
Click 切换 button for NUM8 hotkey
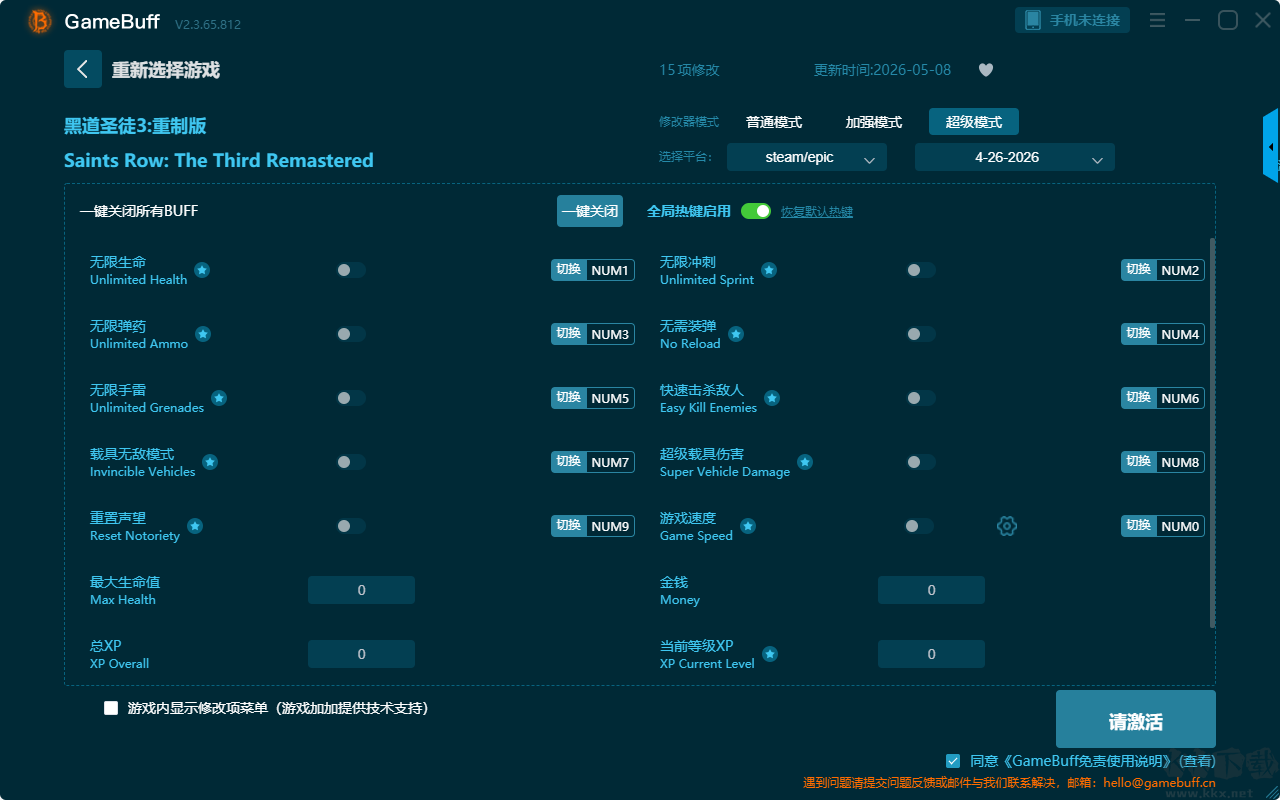[x=1138, y=462]
